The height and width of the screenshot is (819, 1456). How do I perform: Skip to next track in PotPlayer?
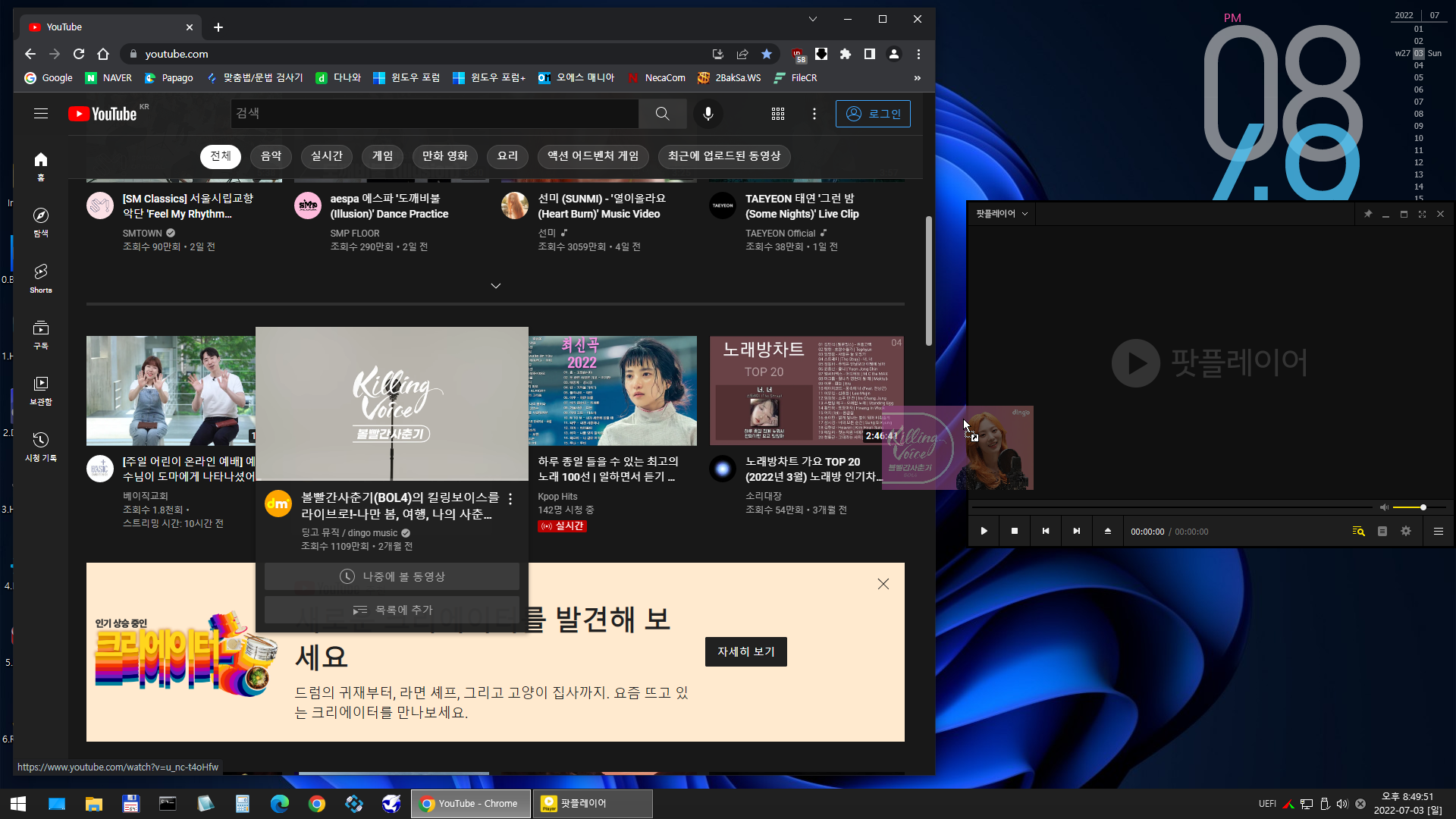pyautogui.click(x=1077, y=531)
